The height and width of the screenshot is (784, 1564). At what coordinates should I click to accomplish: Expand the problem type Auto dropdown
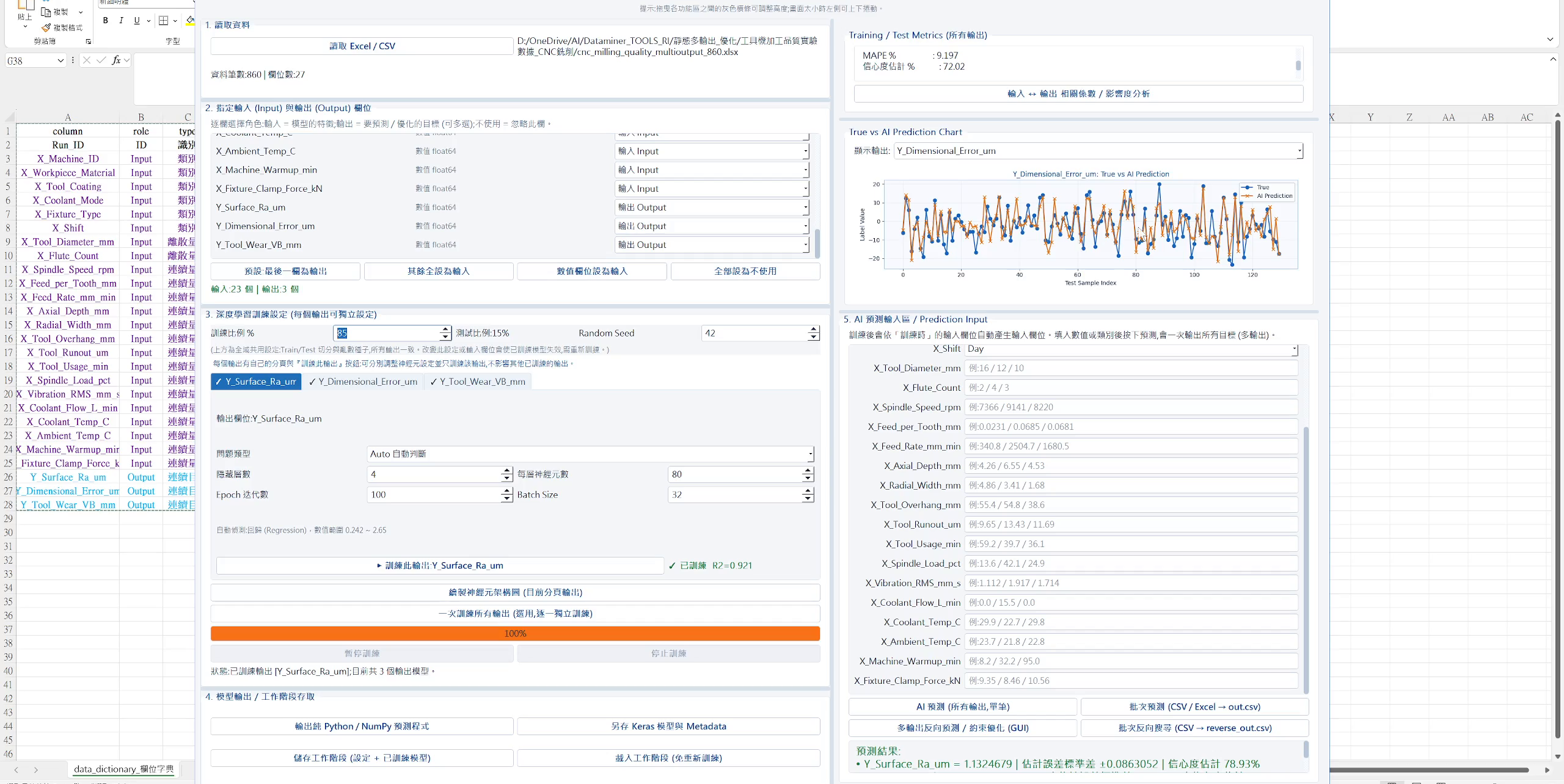click(590, 454)
